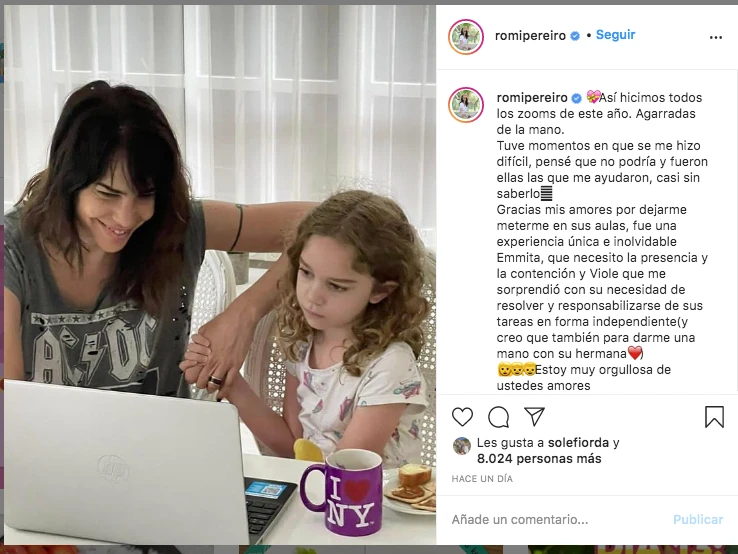Open romipereiro username in the caption
Image resolution: width=738 pixels, height=554 pixels.
(532, 97)
